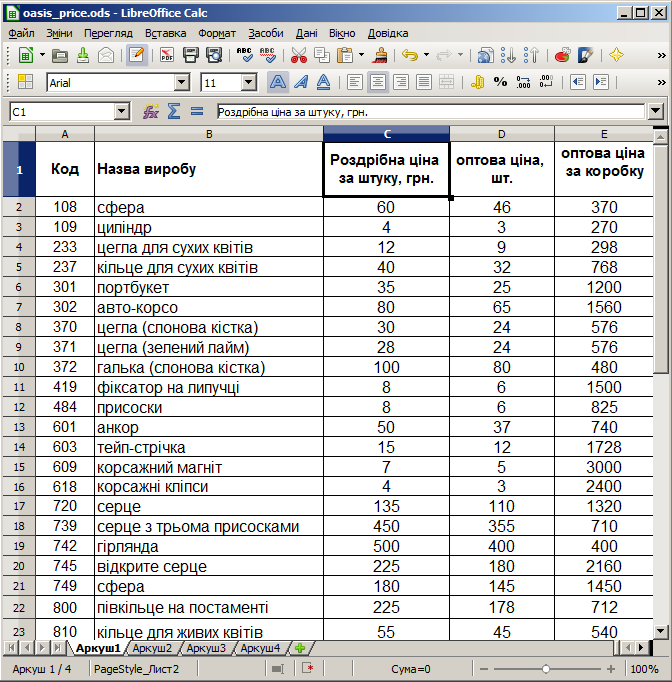Justify text alignment
This screenshot has width=672, height=682.
[x=424, y=82]
